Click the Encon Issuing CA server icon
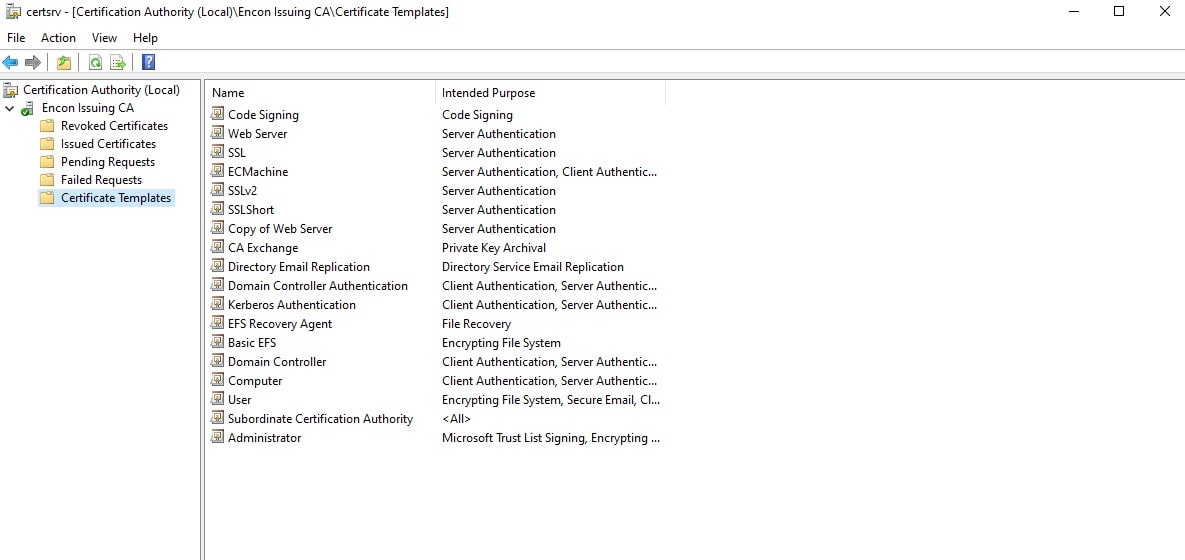 pyautogui.click(x=28, y=108)
